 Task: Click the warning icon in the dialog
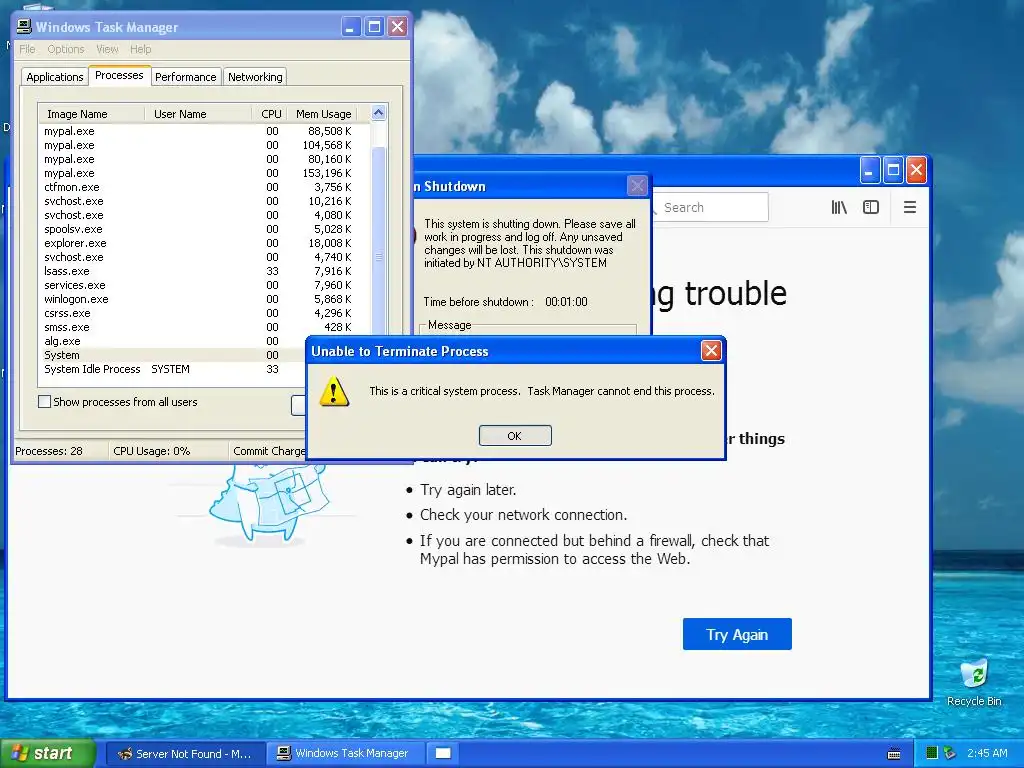tap(334, 391)
